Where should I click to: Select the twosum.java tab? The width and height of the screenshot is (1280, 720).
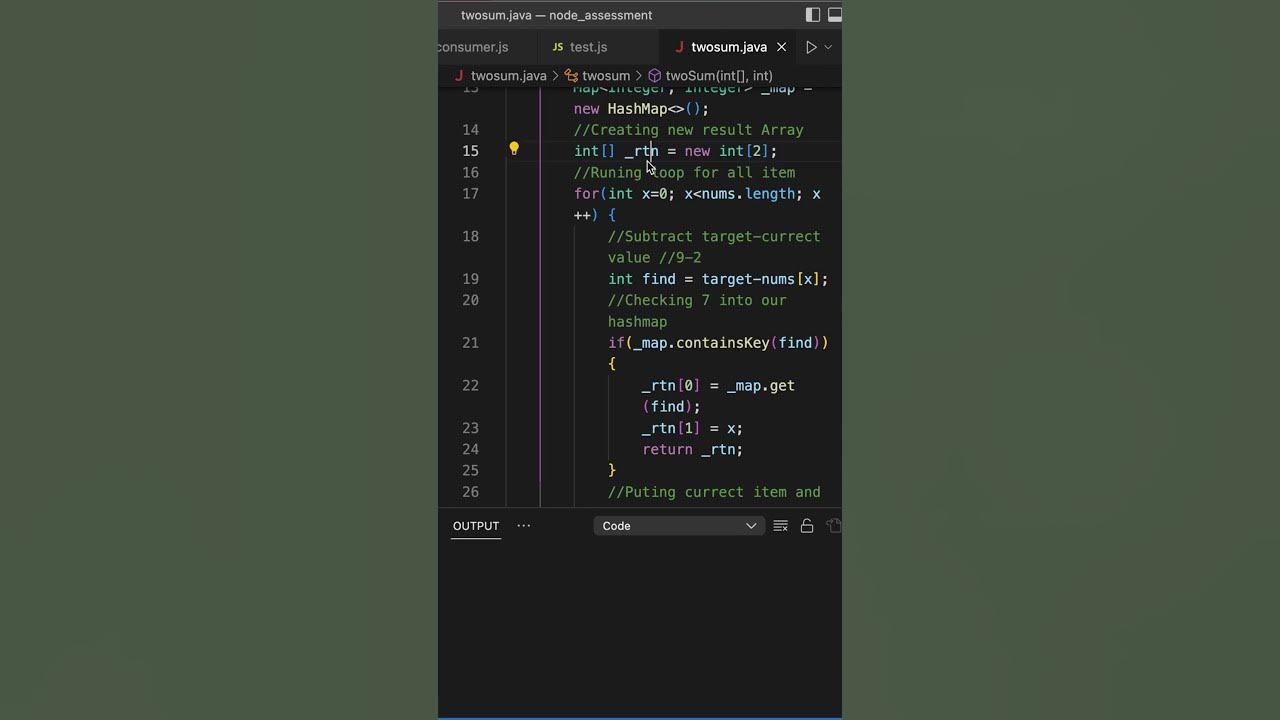click(729, 47)
